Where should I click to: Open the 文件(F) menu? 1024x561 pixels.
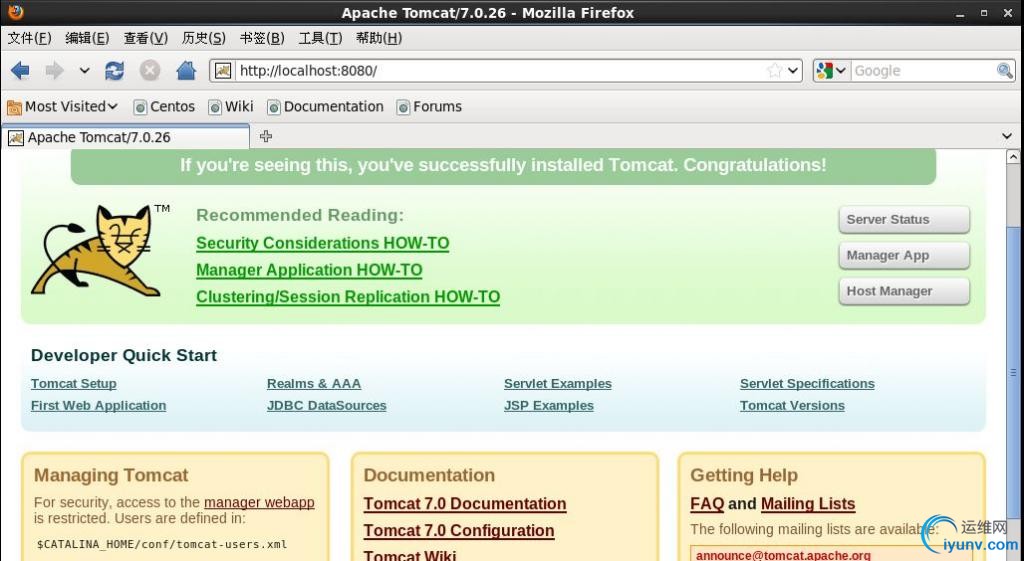(29, 38)
